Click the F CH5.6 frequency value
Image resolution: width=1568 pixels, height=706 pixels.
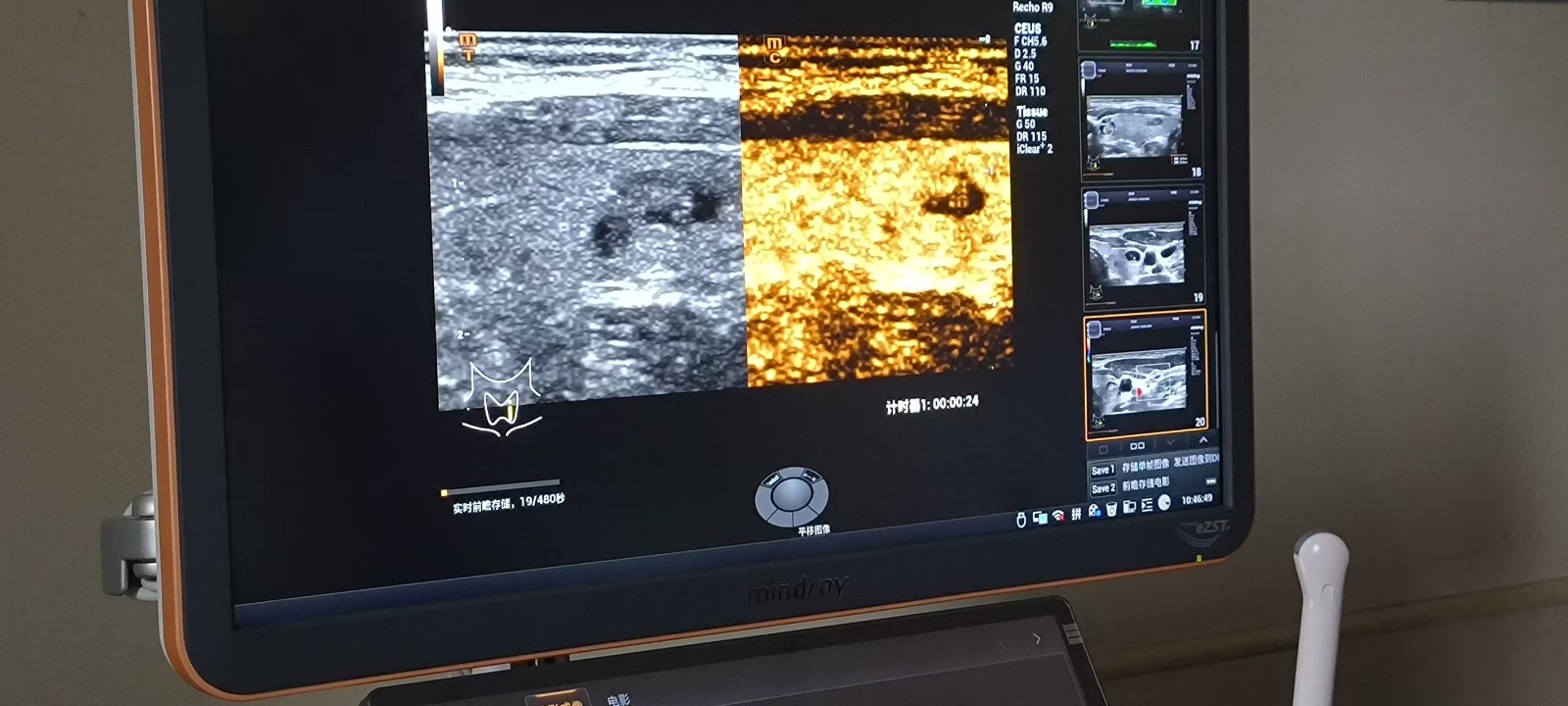click(x=1030, y=41)
